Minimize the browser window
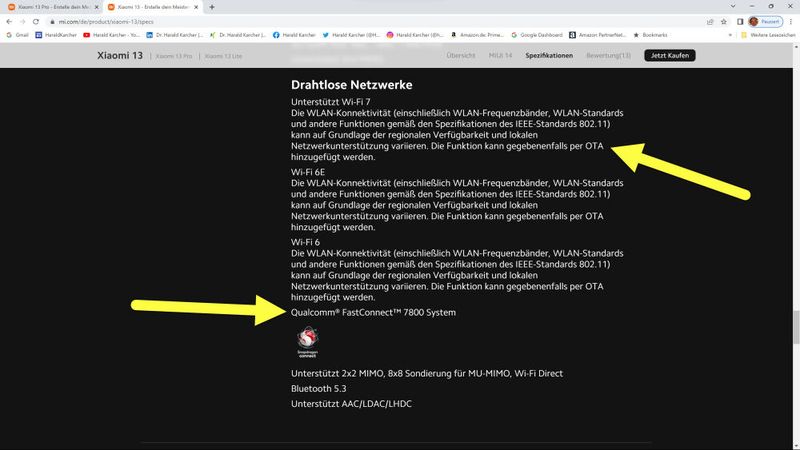Image resolution: width=800 pixels, height=450 pixels. tap(752, 7)
